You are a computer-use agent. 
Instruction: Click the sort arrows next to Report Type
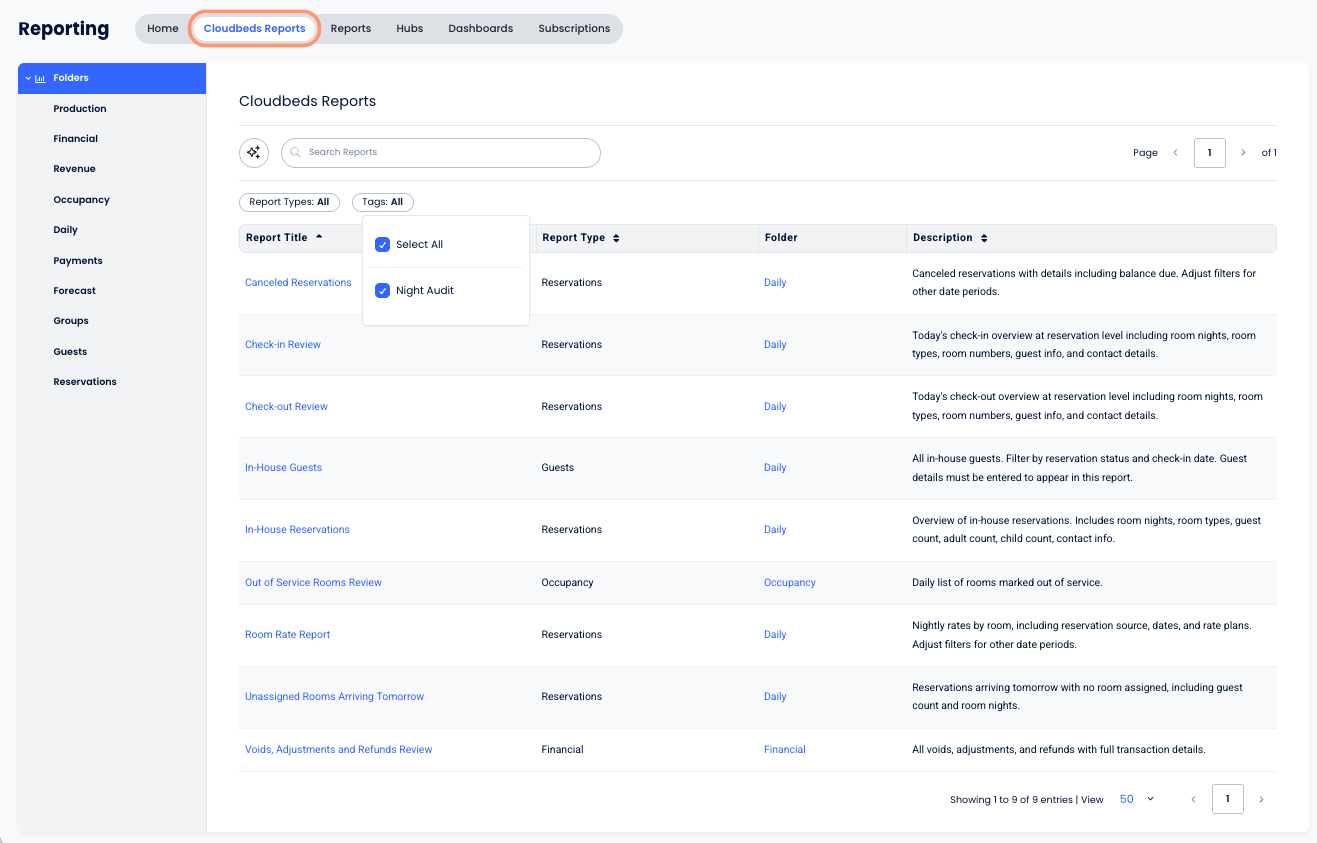pos(616,238)
